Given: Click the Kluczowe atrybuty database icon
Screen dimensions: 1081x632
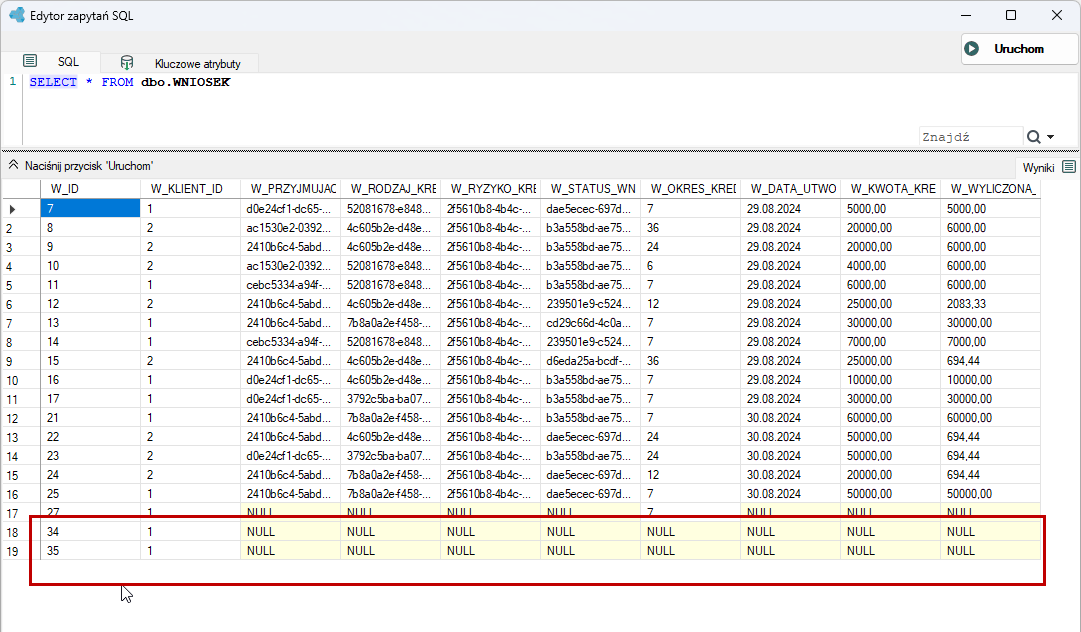Looking at the screenshot, I should [x=127, y=63].
